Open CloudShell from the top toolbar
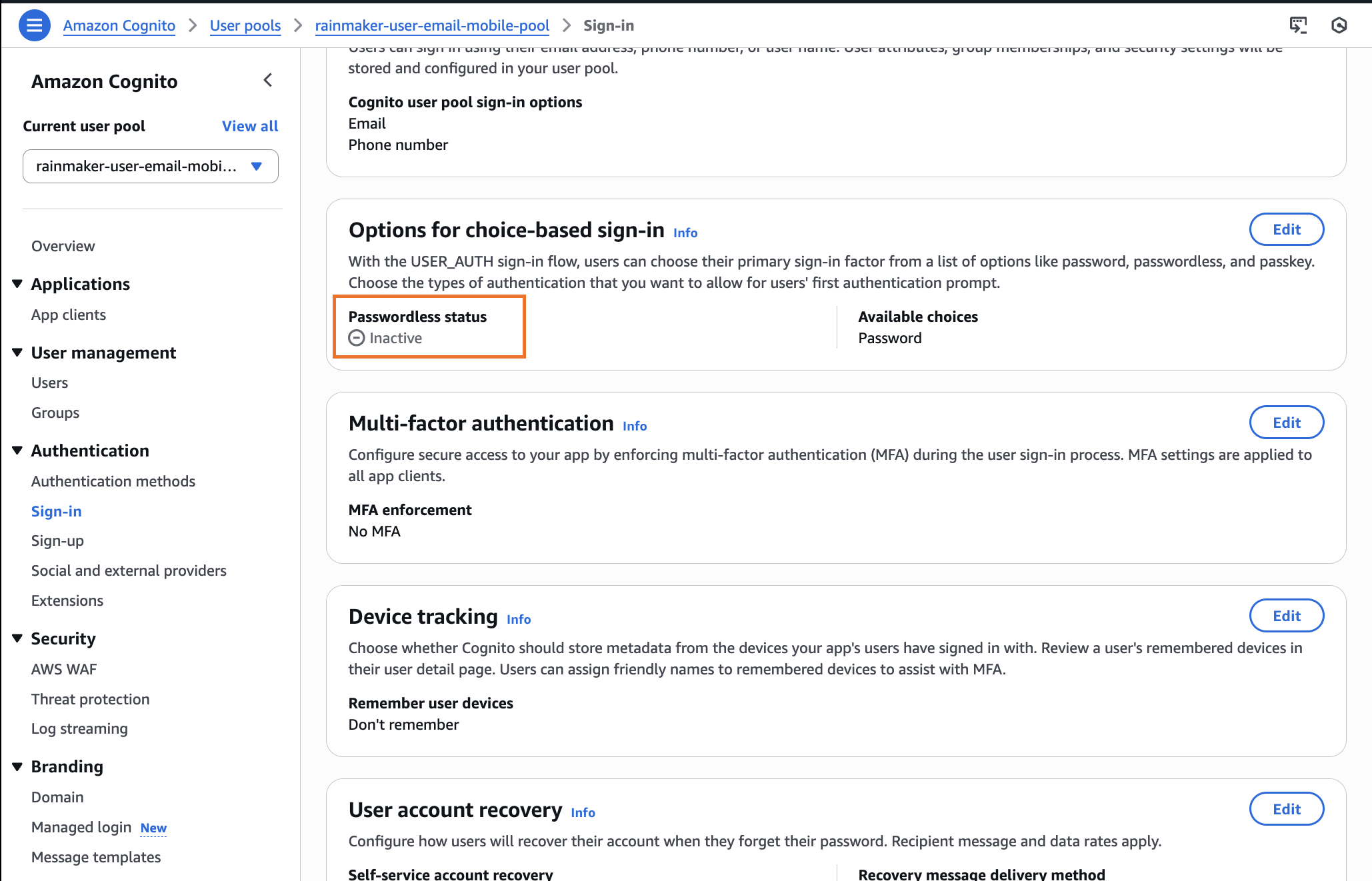This screenshot has width=1372, height=881. click(x=1297, y=25)
